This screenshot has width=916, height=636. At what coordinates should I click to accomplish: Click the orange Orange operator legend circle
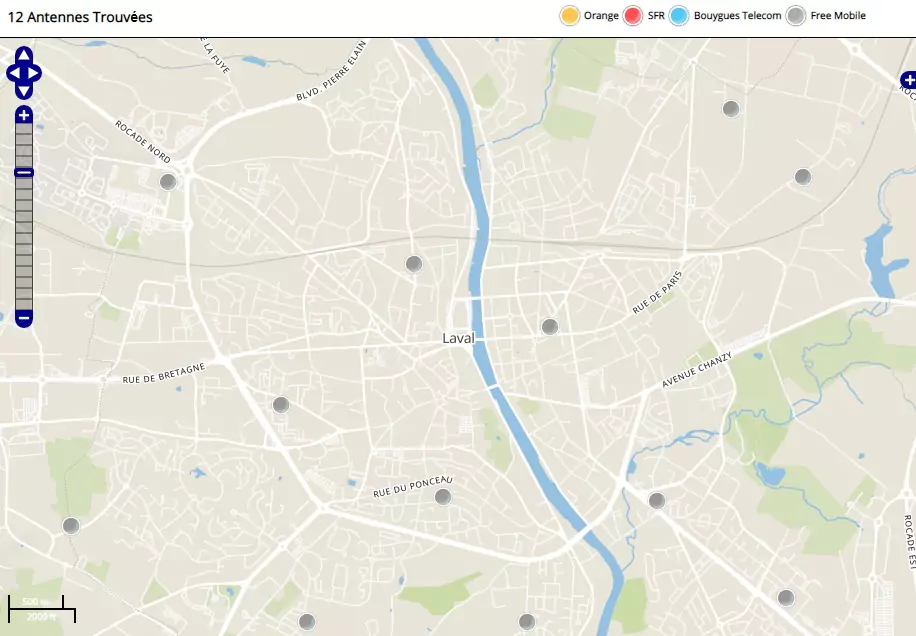pyautogui.click(x=569, y=16)
